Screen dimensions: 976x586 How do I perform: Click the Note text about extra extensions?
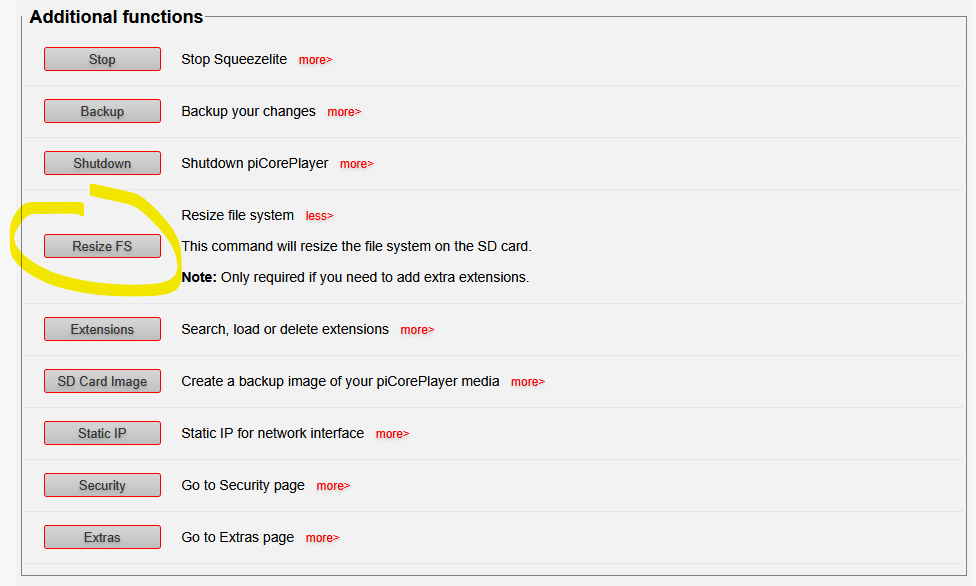(355, 277)
